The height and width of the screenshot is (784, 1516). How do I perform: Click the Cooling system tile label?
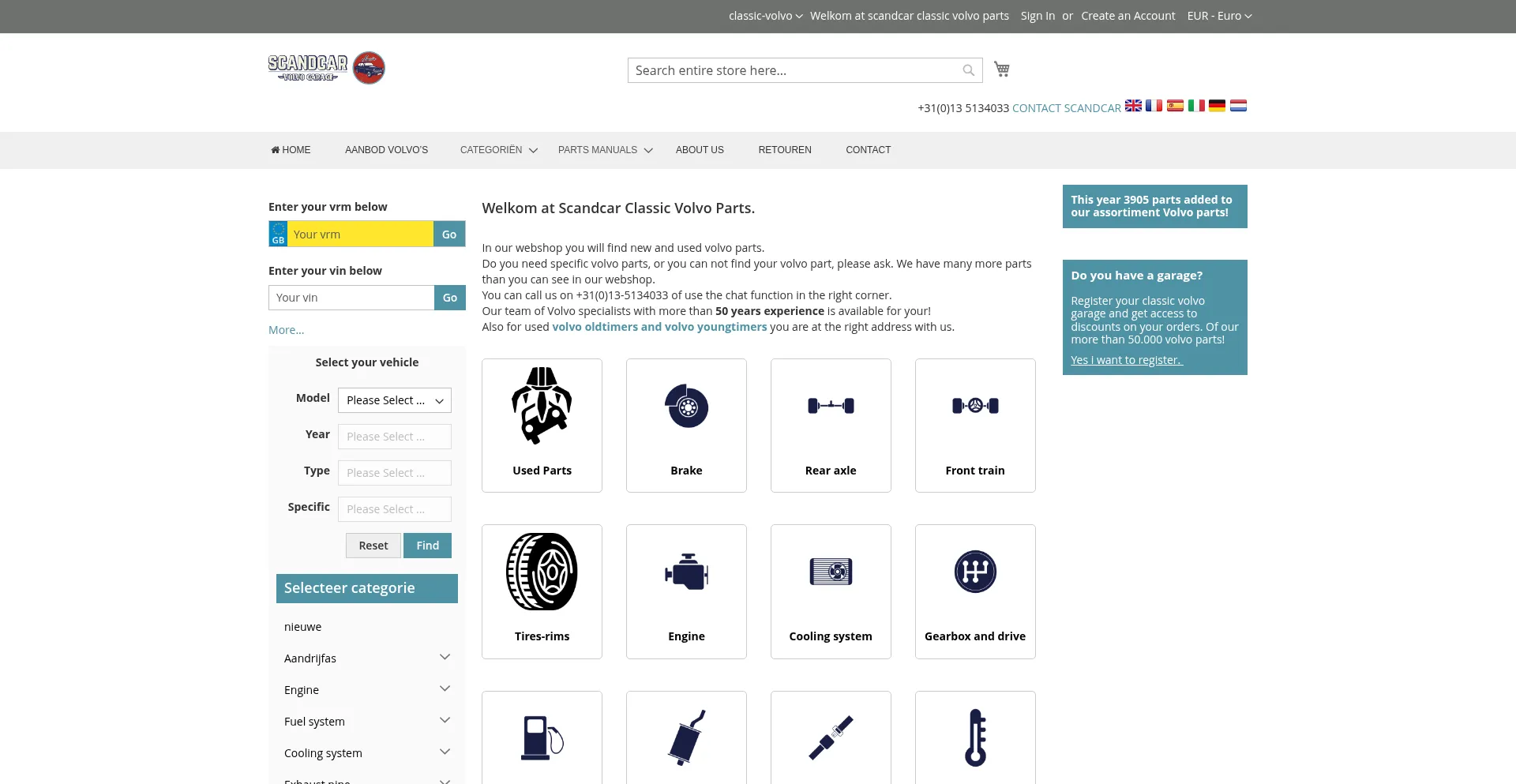[x=831, y=636]
